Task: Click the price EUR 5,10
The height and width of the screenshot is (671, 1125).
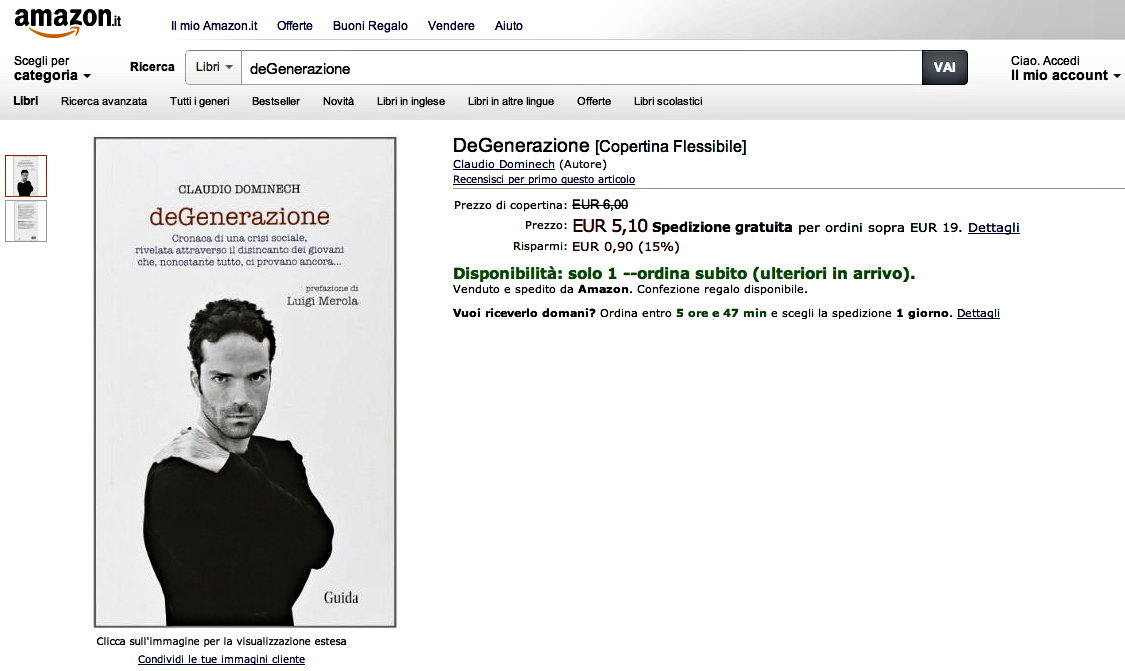Action: [610, 226]
